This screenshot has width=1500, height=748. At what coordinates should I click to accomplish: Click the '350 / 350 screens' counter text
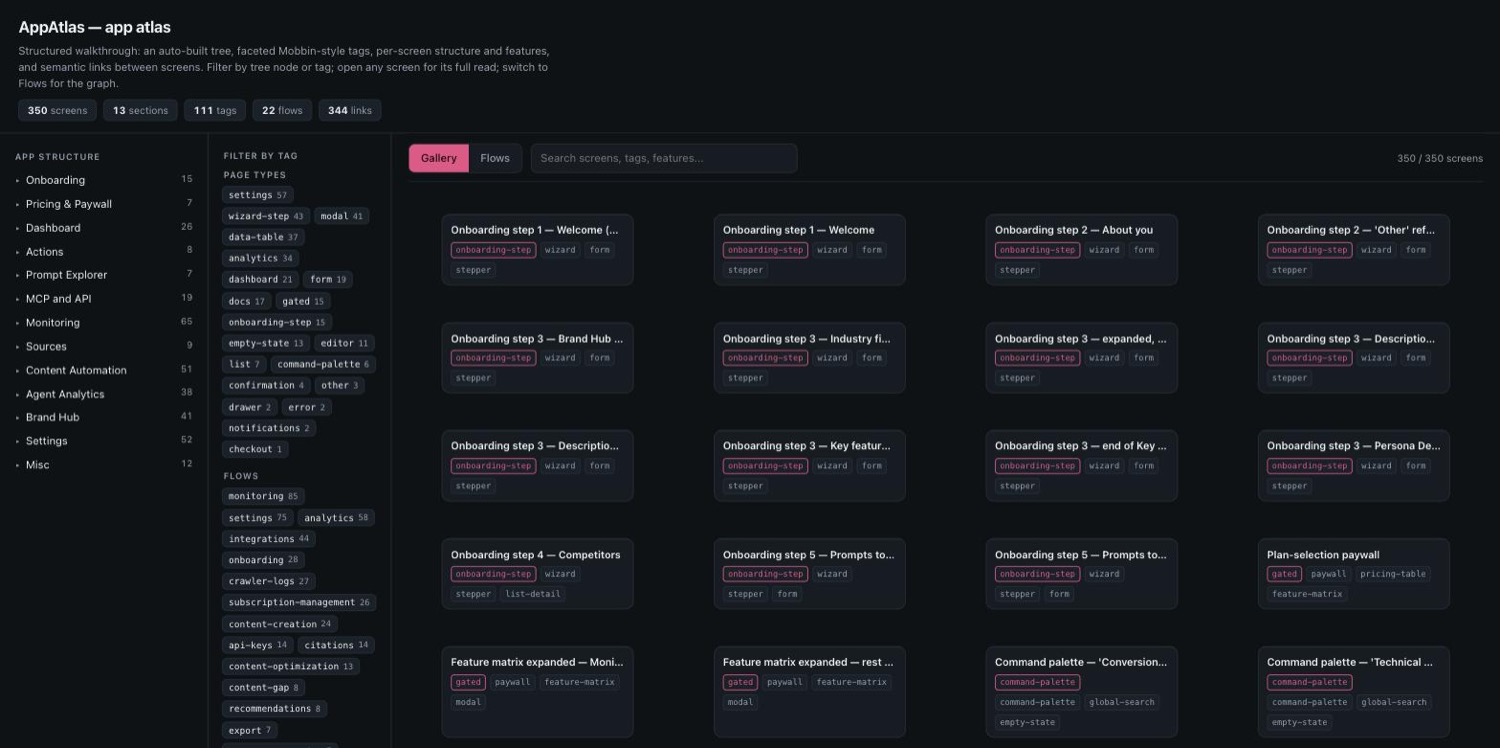tap(1440, 158)
